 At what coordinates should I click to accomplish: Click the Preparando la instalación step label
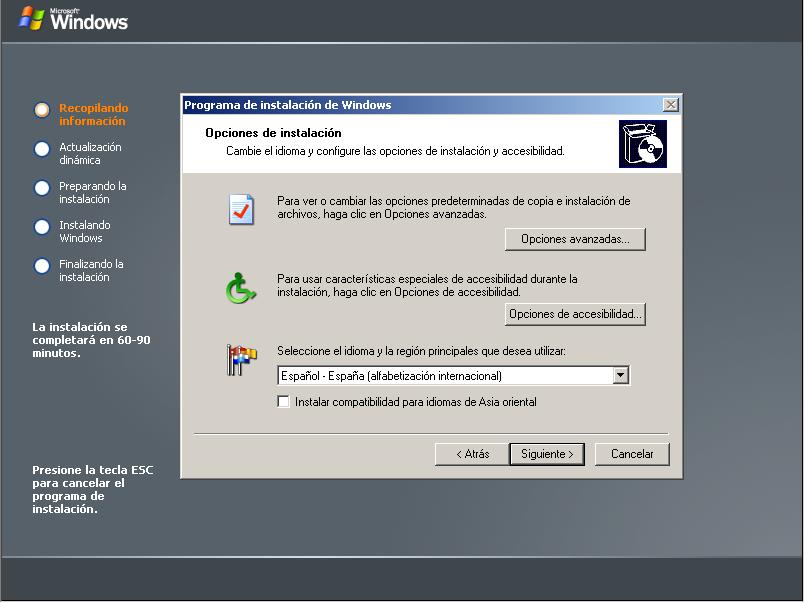click(93, 192)
